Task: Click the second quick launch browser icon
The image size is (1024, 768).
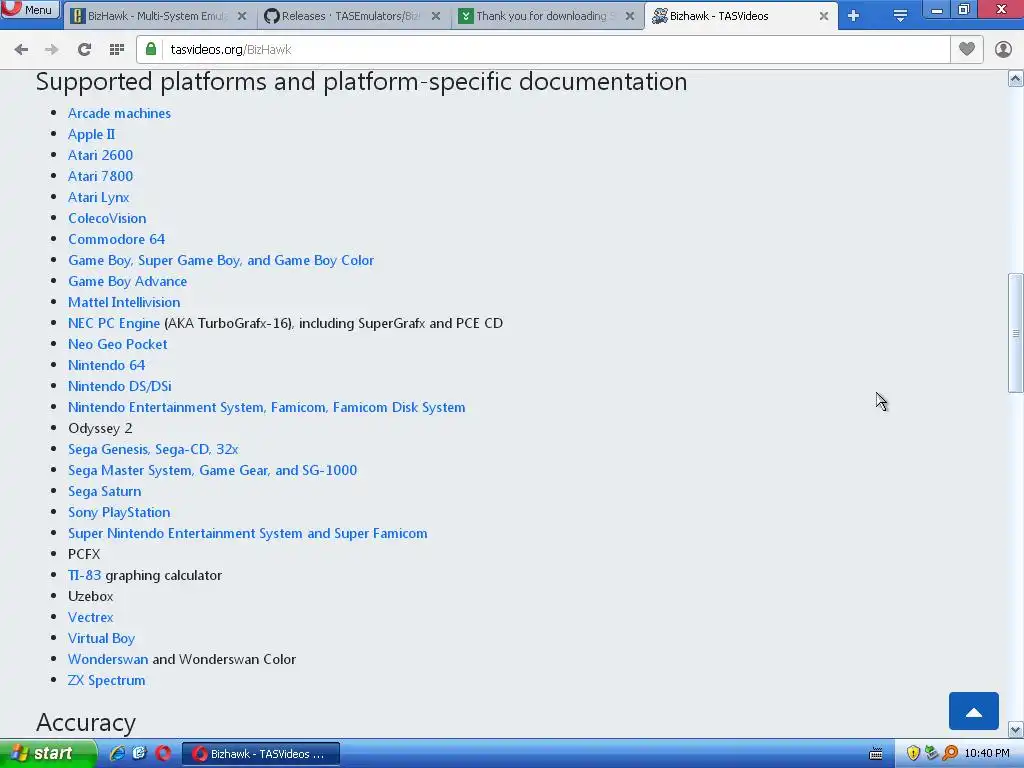Action: [140, 754]
